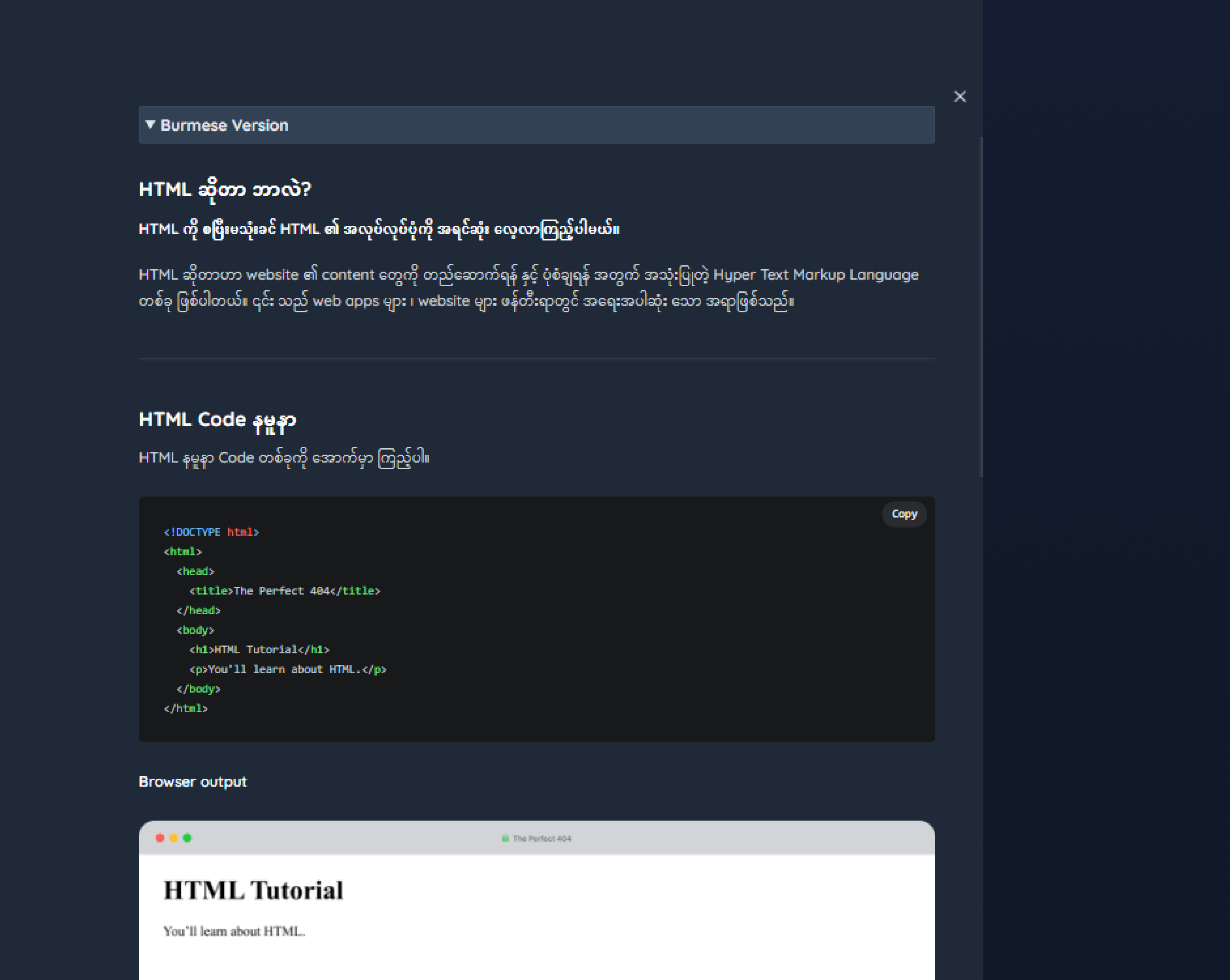Close the lesson panel with the X icon
This screenshot has height=980, width=1230.
[x=960, y=96]
